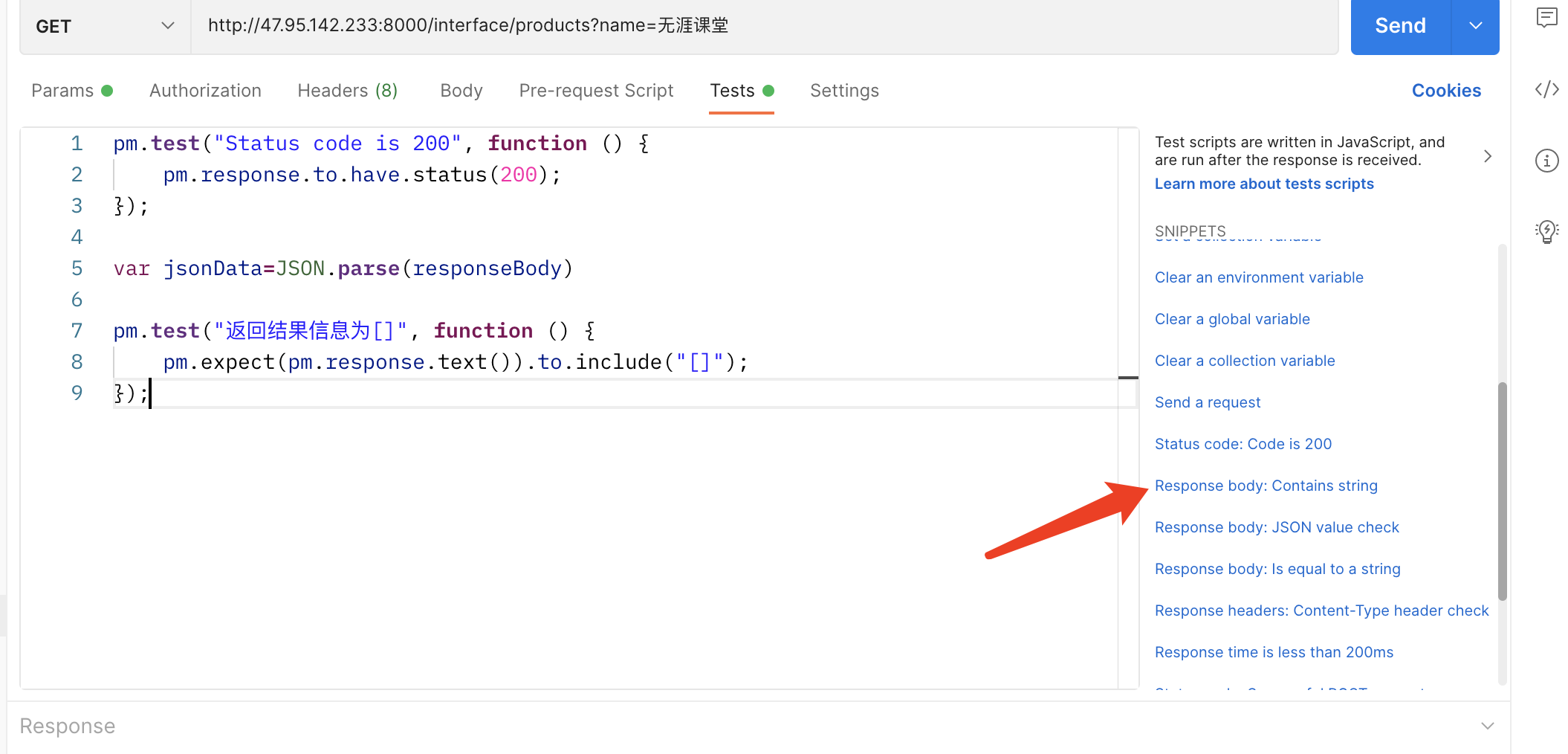Viewport: 1568px width, 754px height.
Task: Open the Pre-request Script tab
Action: click(x=596, y=91)
